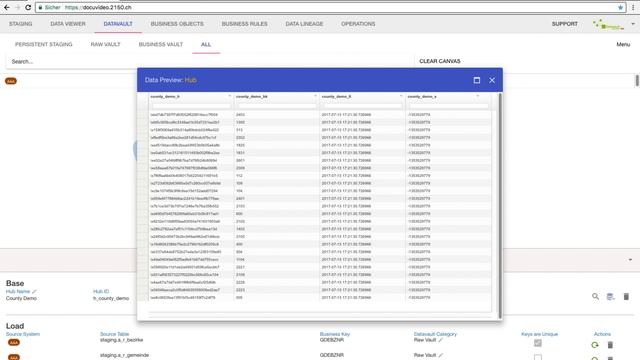This screenshot has width=640, height=360.
Task: Click the orange AAA badge on the canvas
Action: pos(11,81)
